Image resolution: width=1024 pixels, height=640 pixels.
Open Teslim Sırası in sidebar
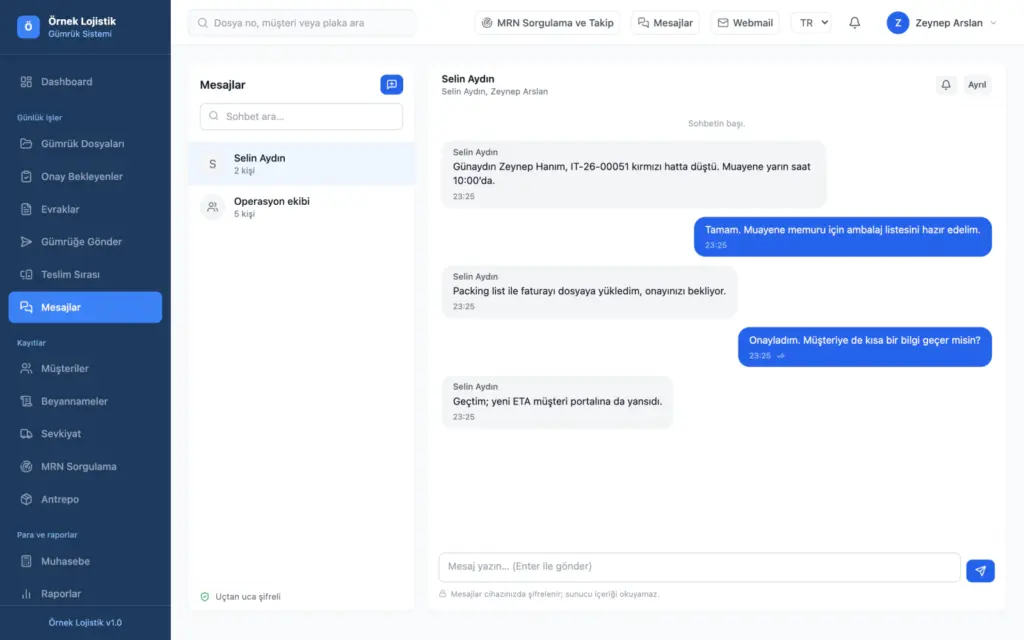tap(85, 274)
